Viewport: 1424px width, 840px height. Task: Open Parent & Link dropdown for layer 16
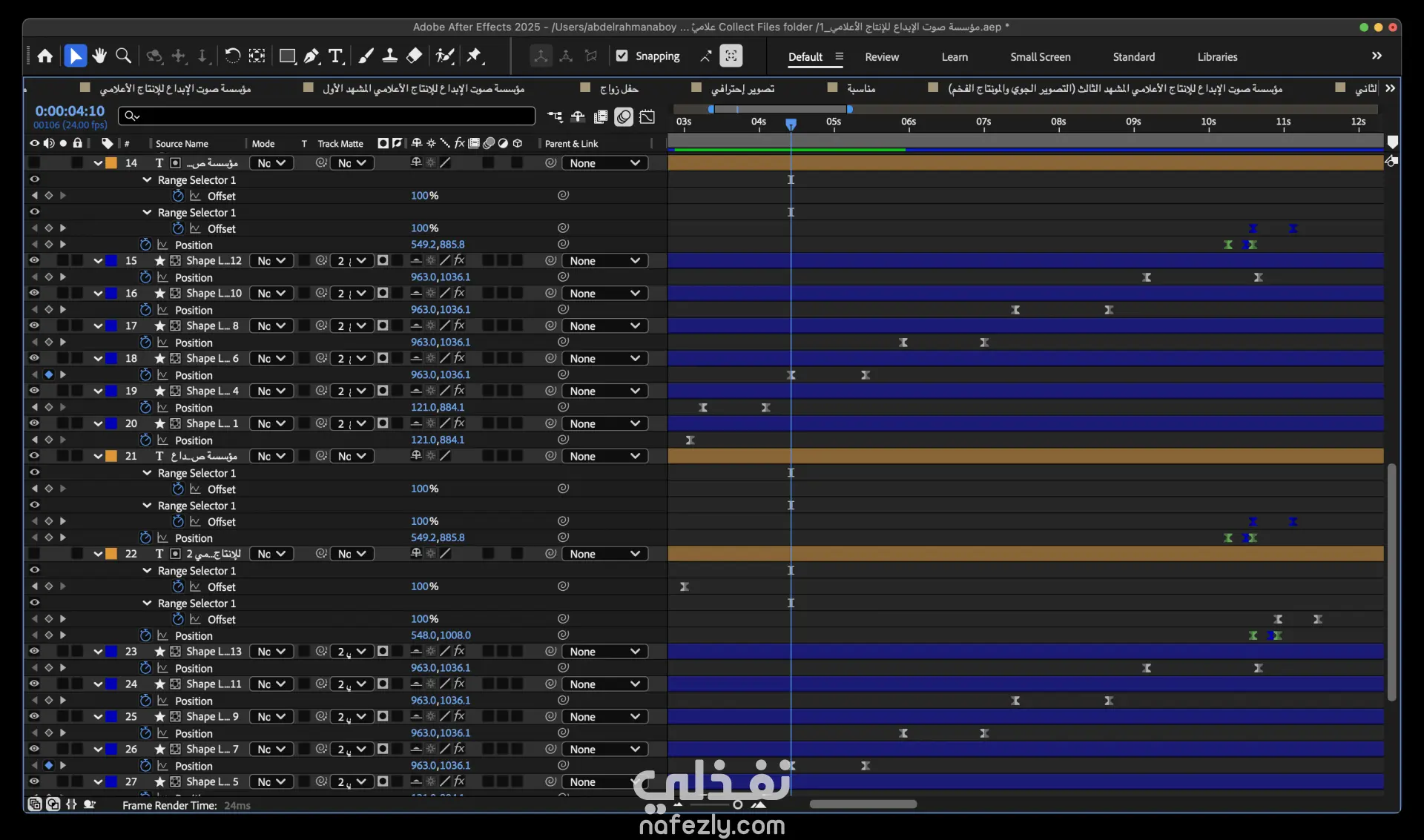(x=604, y=294)
